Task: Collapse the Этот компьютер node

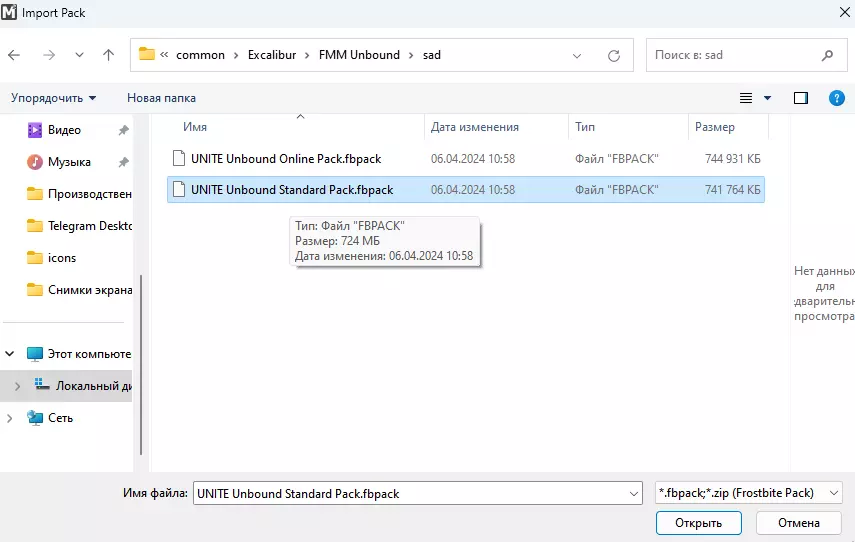Action: pos(10,354)
